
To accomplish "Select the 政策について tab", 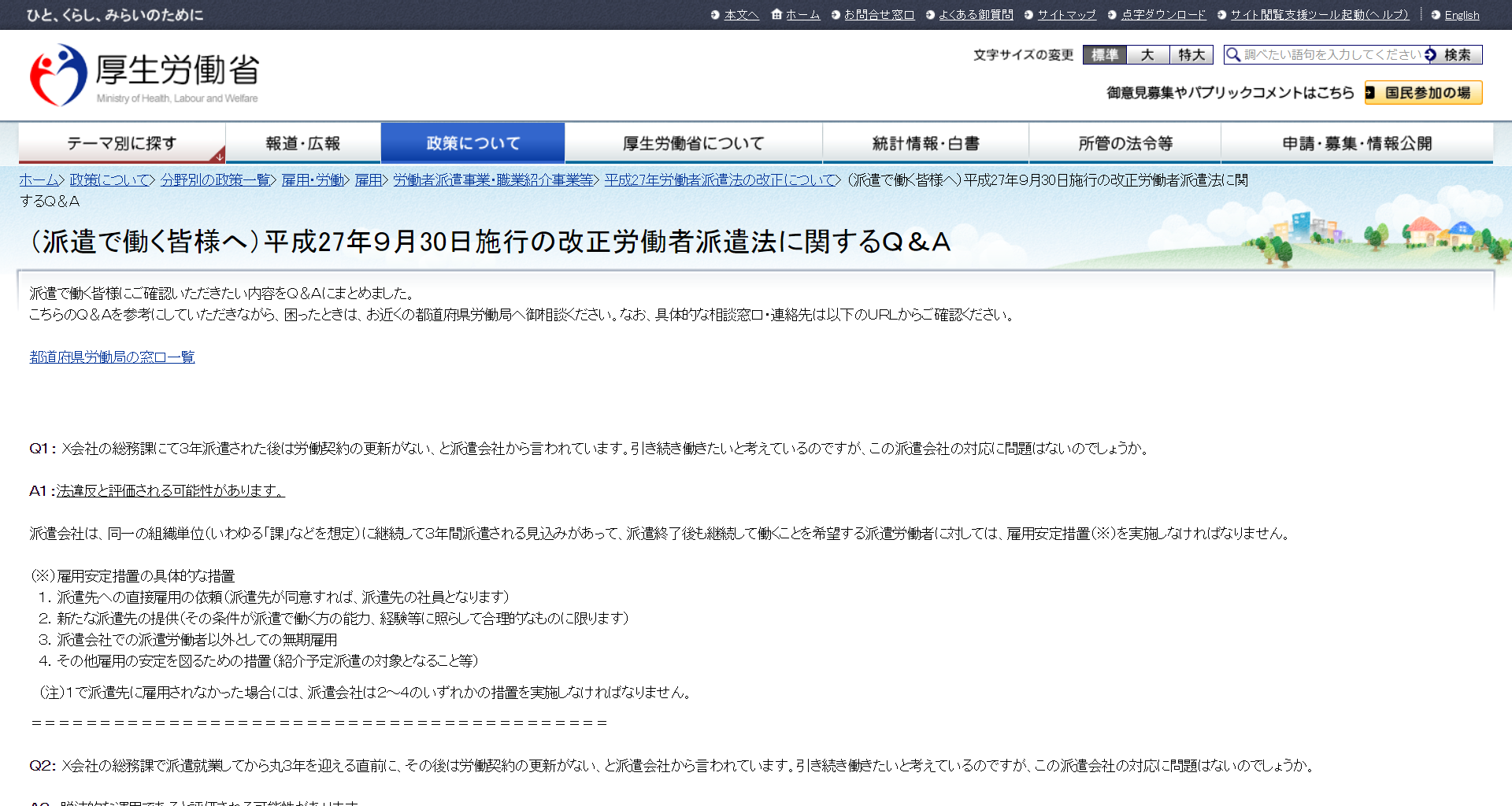I will click(472, 143).
